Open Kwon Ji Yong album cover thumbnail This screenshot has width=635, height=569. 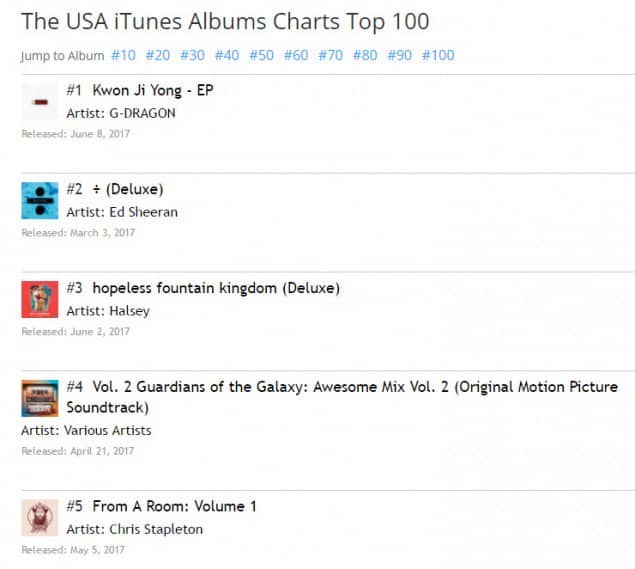coord(40,102)
